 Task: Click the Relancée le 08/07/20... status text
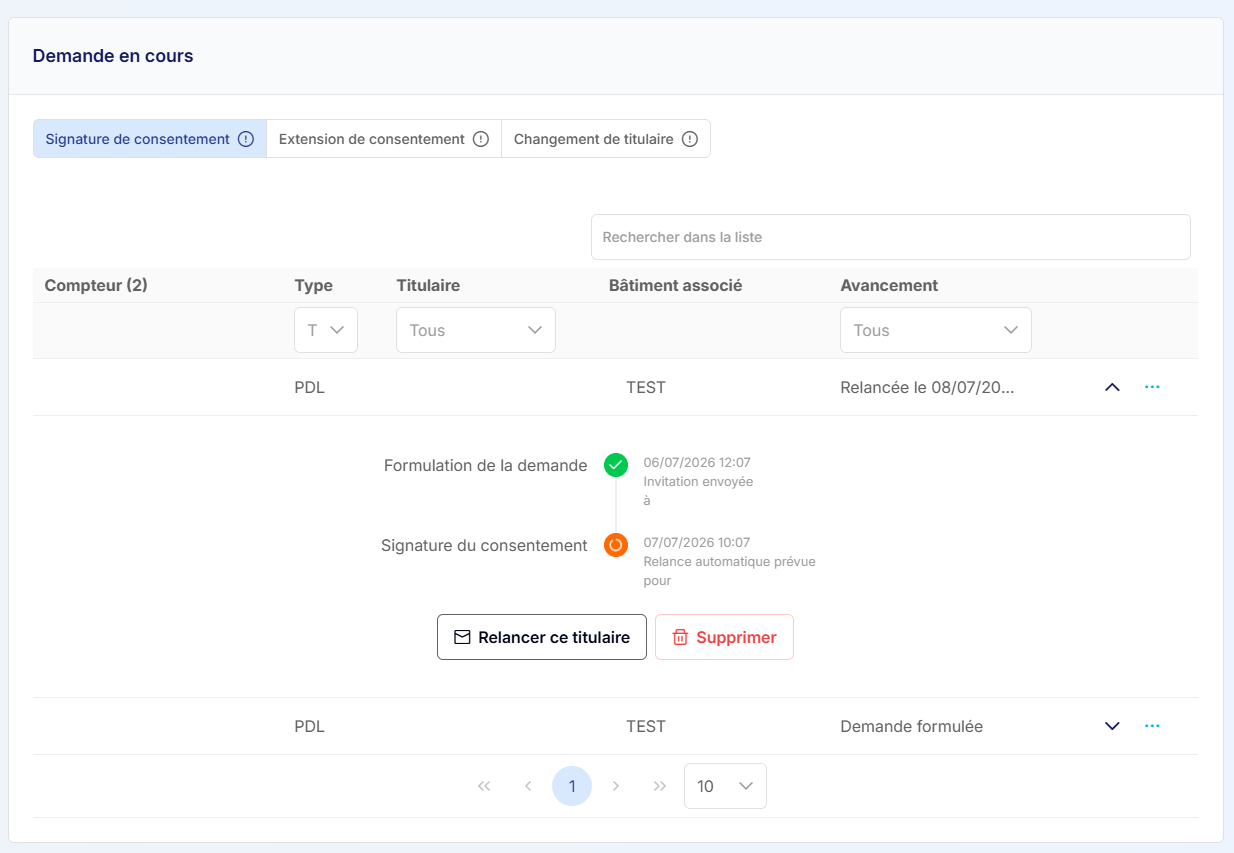click(x=927, y=387)
